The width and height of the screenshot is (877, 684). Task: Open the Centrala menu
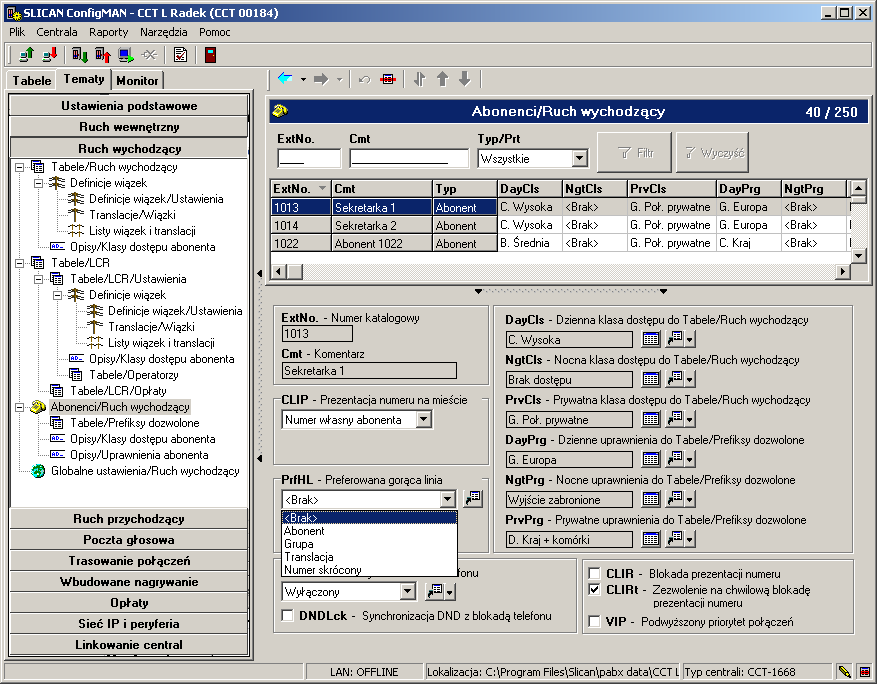point(56,32)
